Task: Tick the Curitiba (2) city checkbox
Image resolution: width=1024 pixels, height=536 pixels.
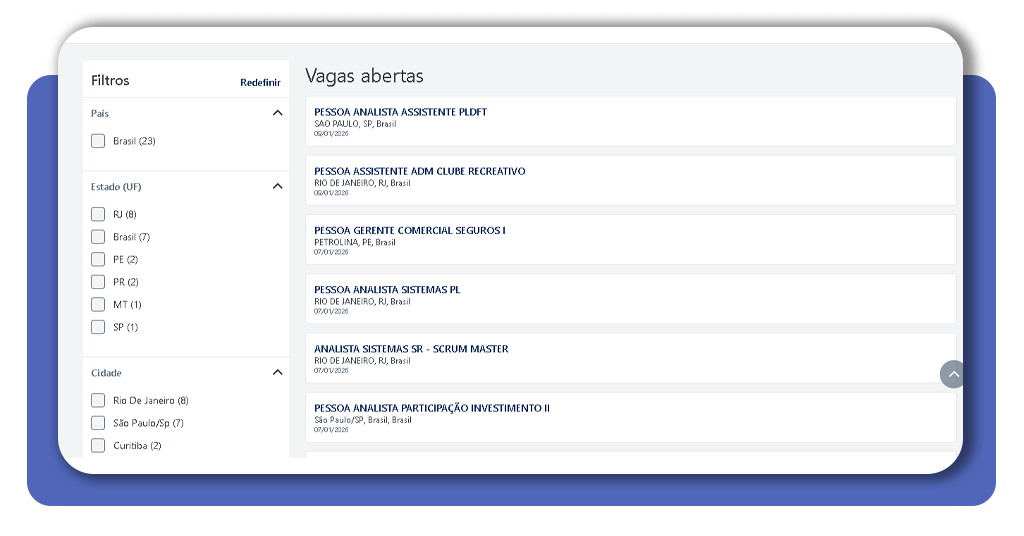Action: click(x=98, y=445)
